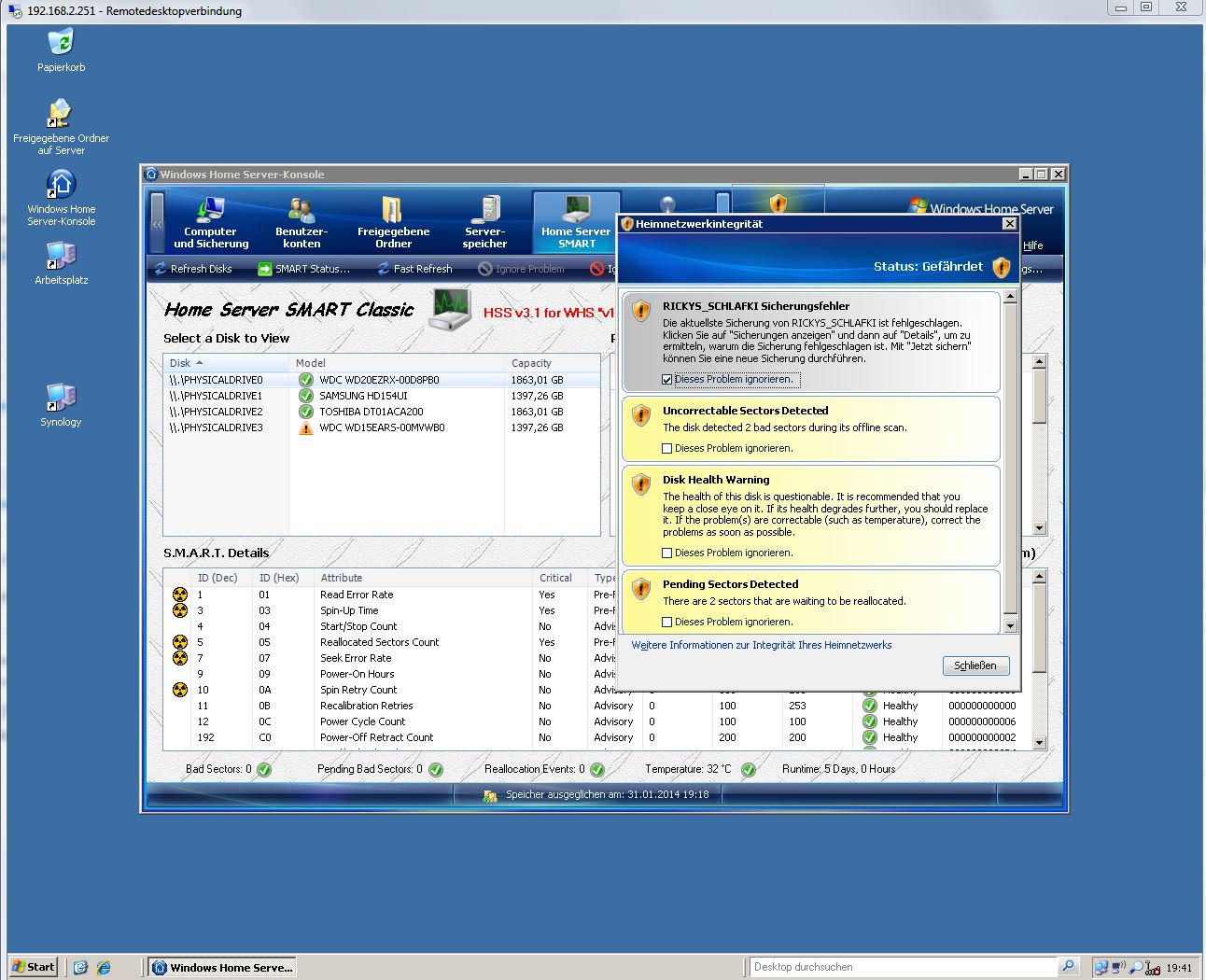Open the Serverspeicher tab
This screenshot has height=980, width=1206.
point(484,222)
